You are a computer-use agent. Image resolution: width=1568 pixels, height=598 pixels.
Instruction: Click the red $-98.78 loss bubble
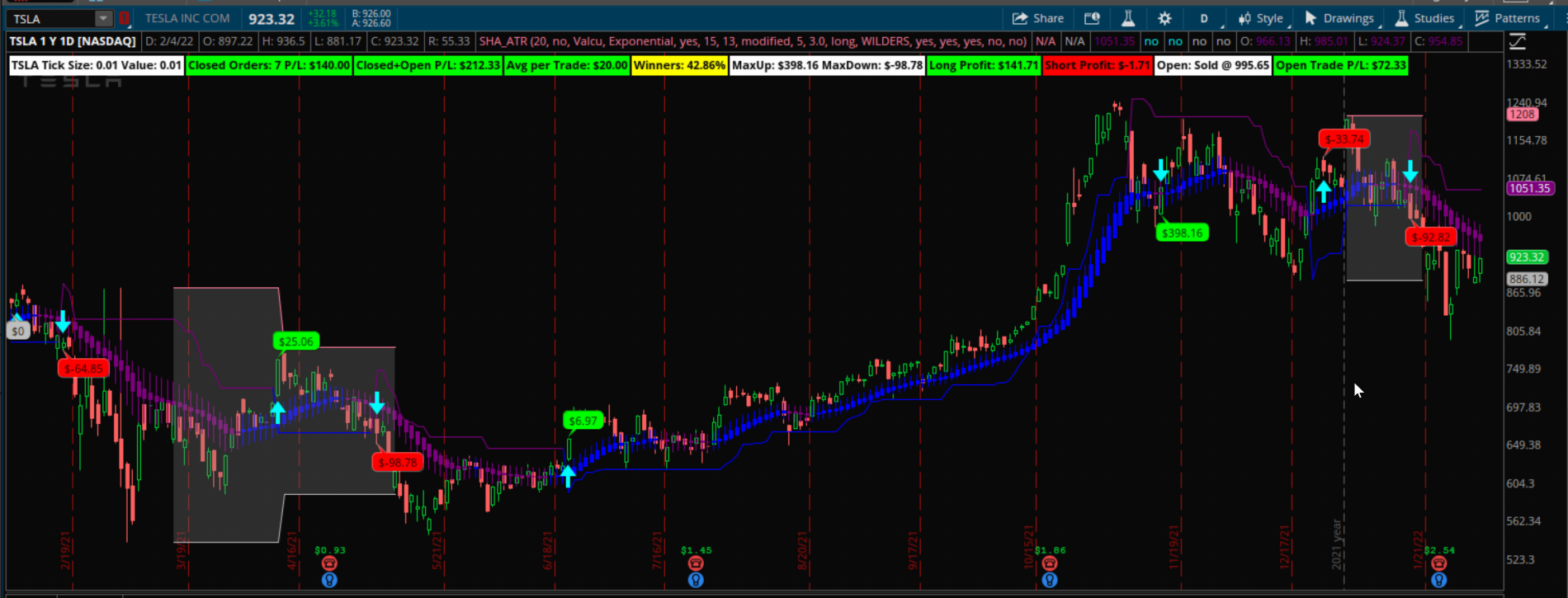click(x=398, y=463)
